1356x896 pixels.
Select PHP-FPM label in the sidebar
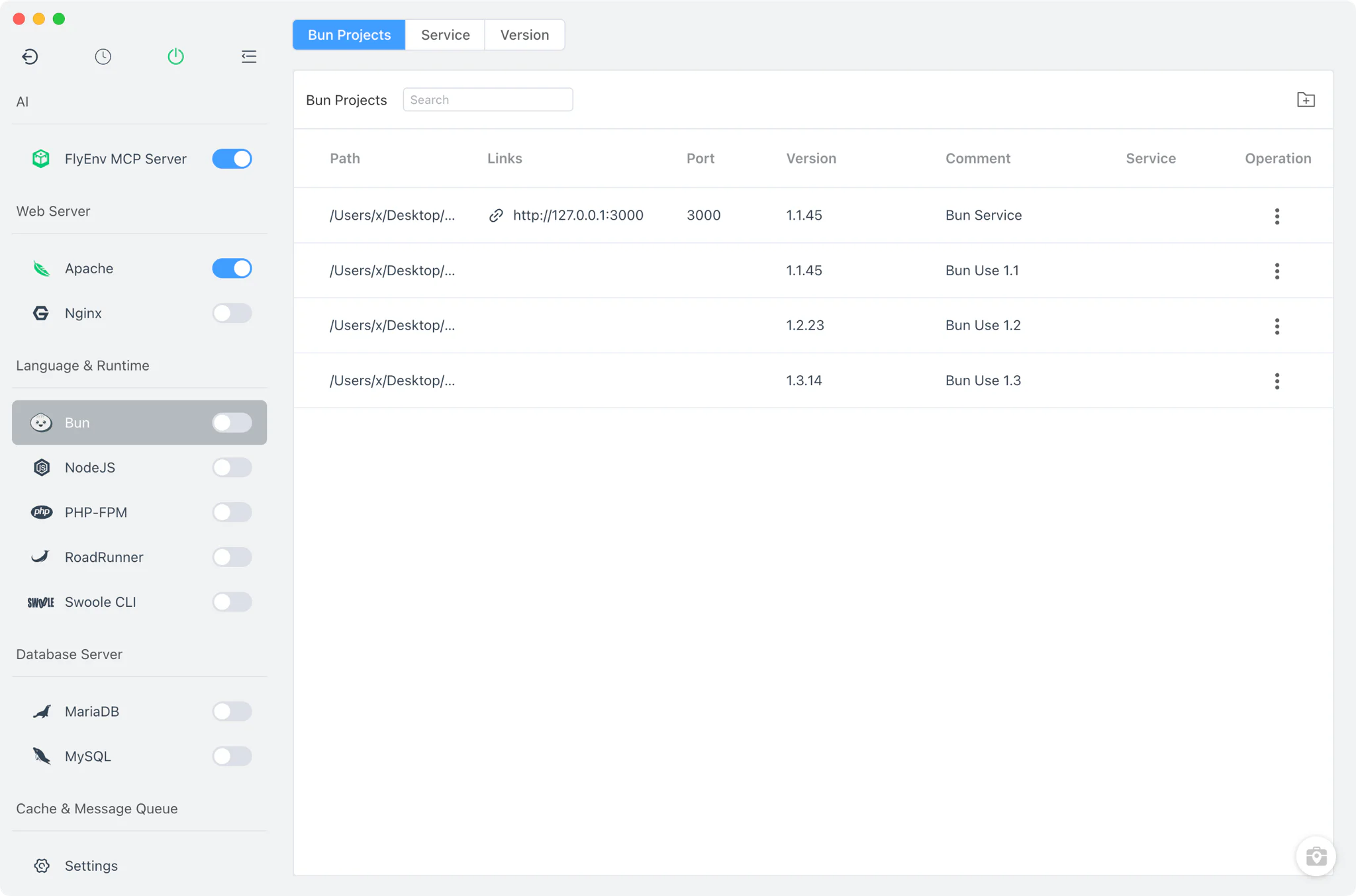click(x=95, y=512)
